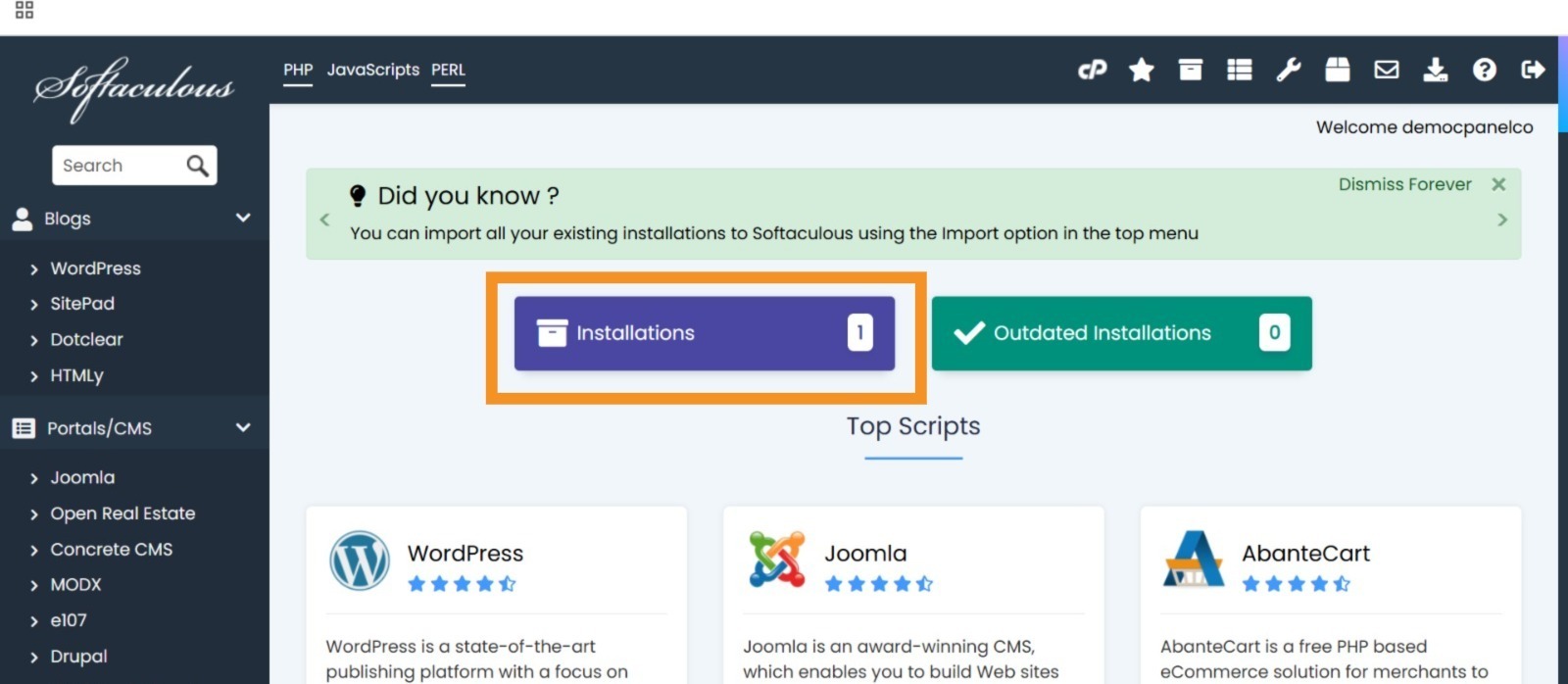Screen dimensions: 1568x684
Task: Click the Joomla title in the Top Scripts card
Action: coord(865,554)
